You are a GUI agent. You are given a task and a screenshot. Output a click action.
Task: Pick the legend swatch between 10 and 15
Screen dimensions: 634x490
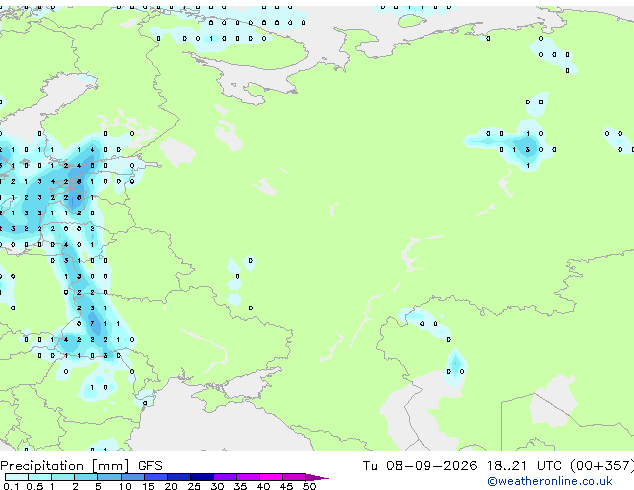[133, 477]
